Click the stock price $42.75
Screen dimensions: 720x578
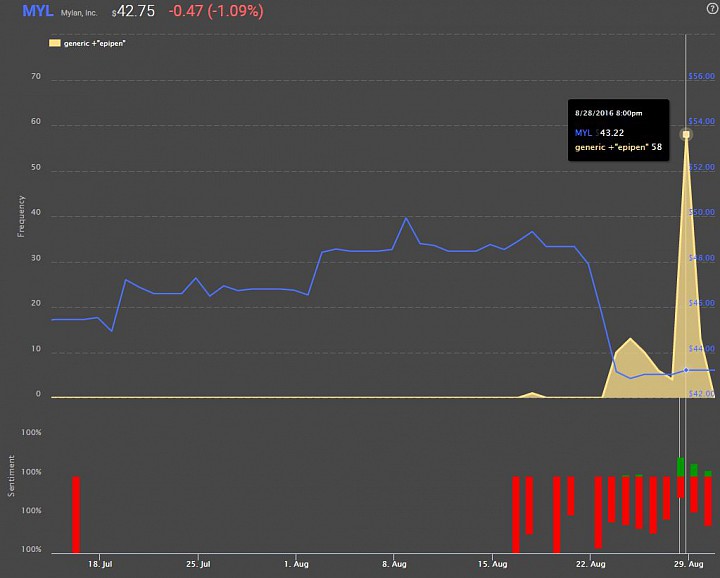(133, 11)
